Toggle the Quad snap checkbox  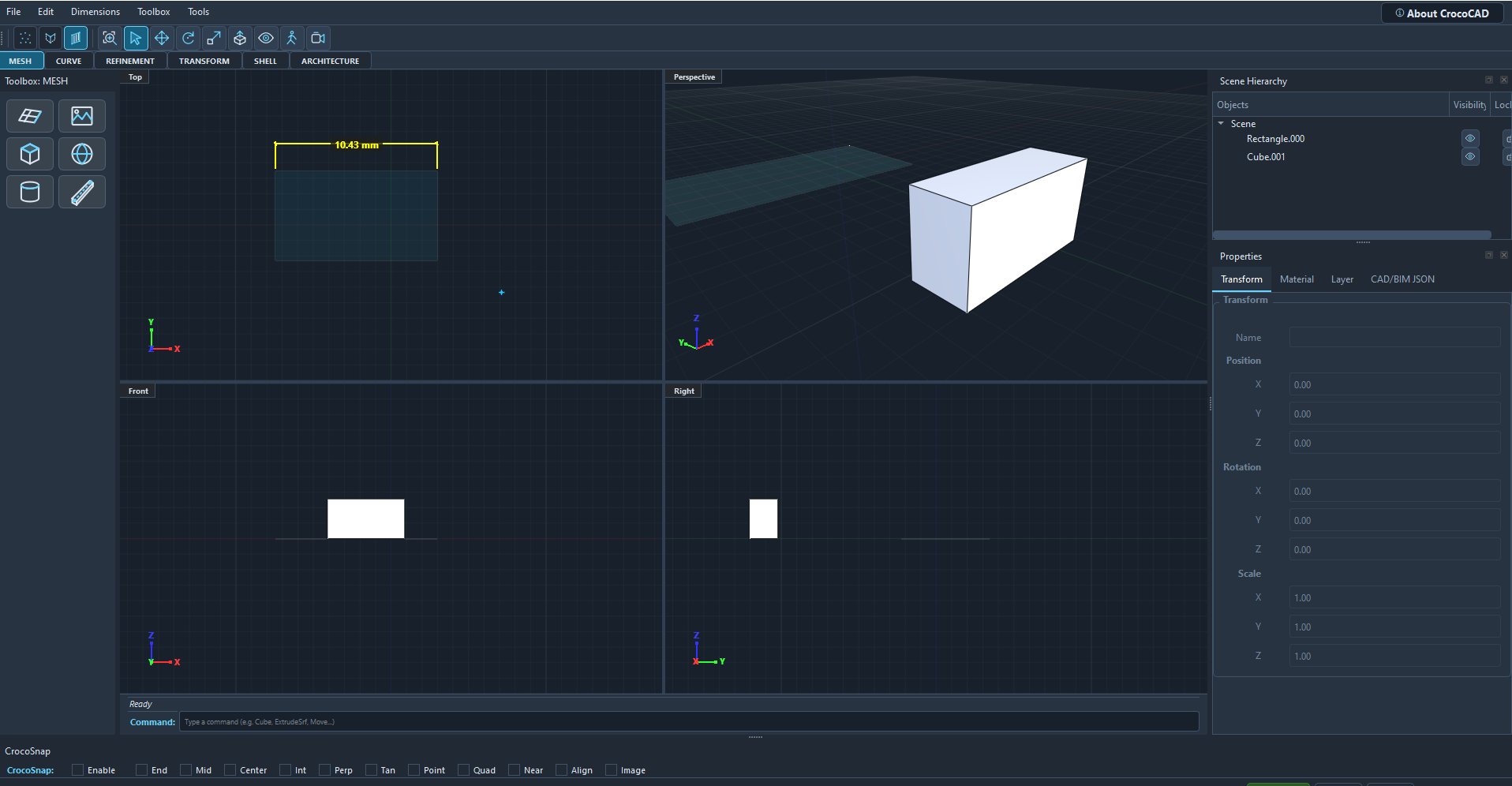pyautogui.click(x=463, y=770)
